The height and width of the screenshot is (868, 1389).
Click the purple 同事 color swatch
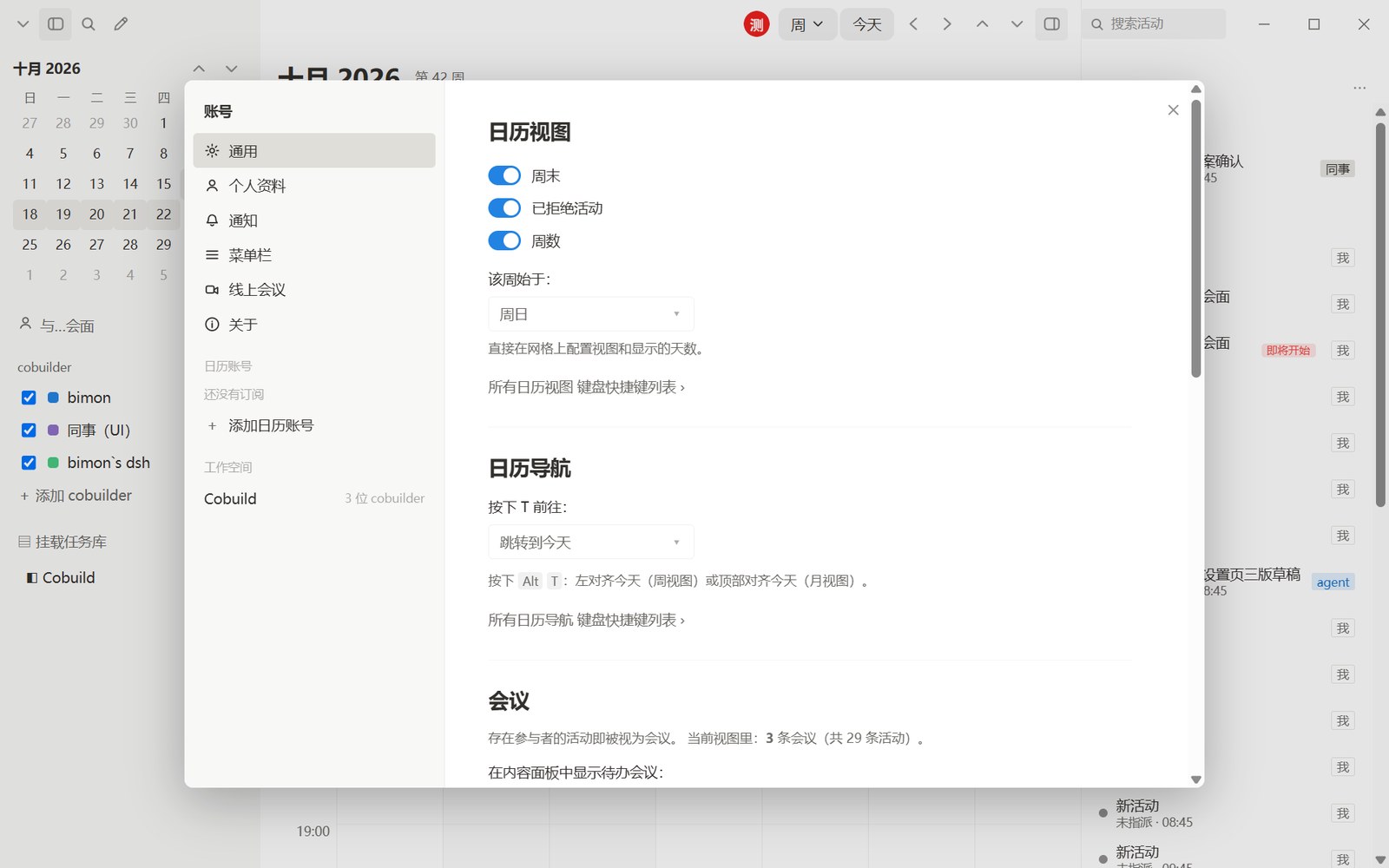(x=53, y=430)
